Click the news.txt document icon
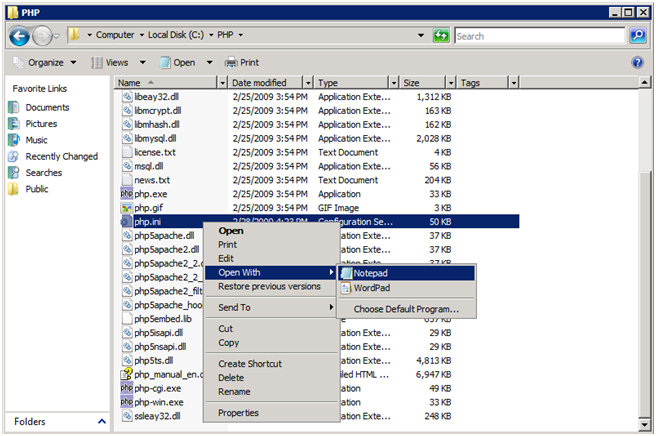 point(127,180)
